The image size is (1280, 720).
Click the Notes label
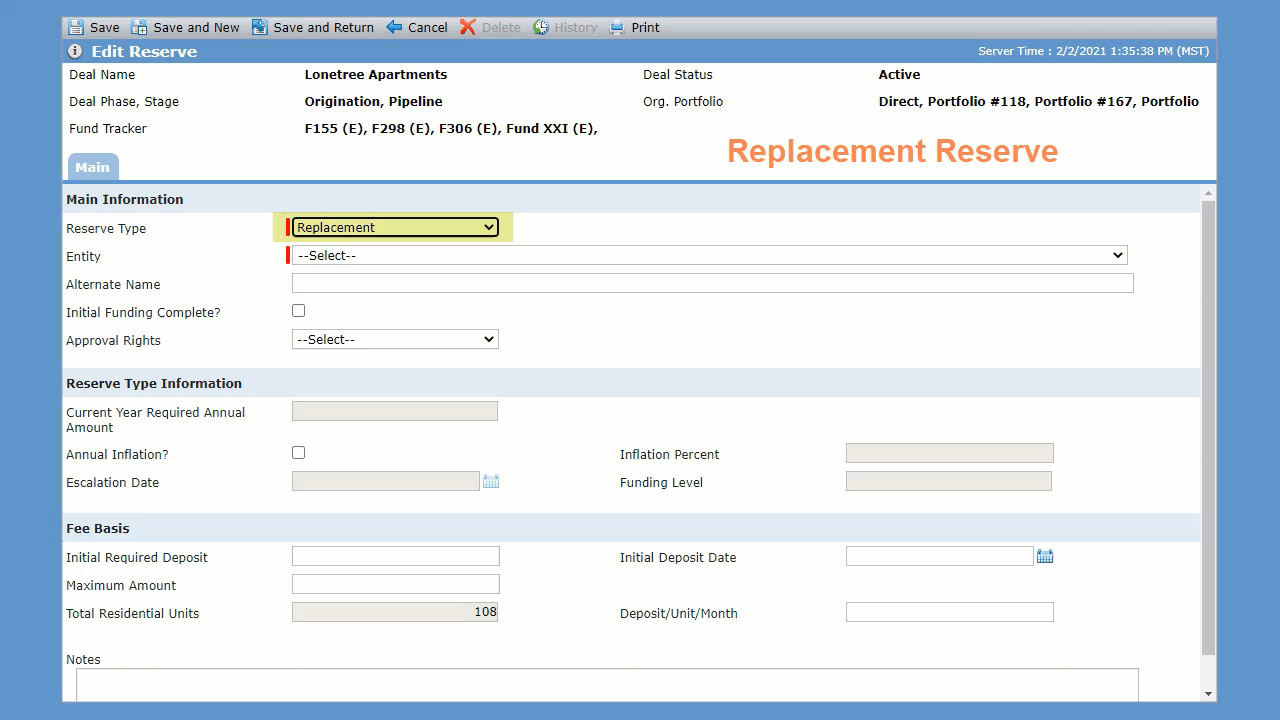tap(83, 659)
